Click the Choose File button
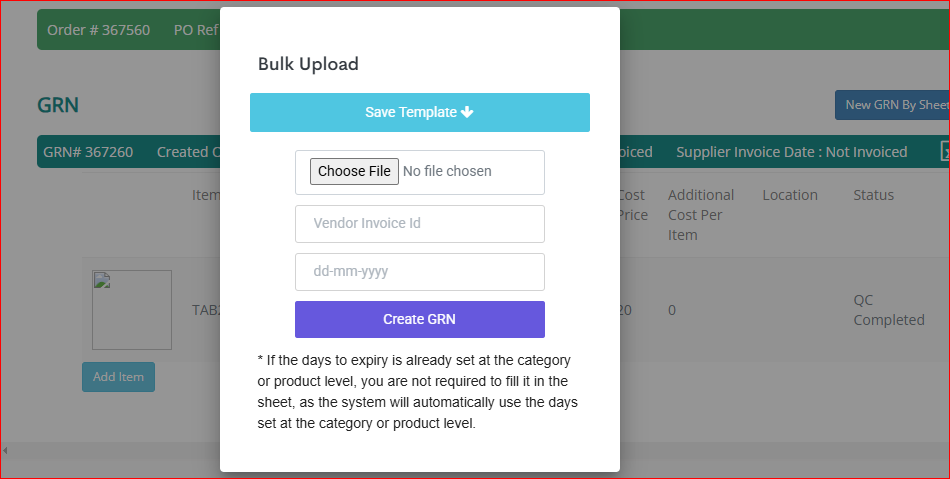Screen dimensions: 950x479 pos(354,171)
